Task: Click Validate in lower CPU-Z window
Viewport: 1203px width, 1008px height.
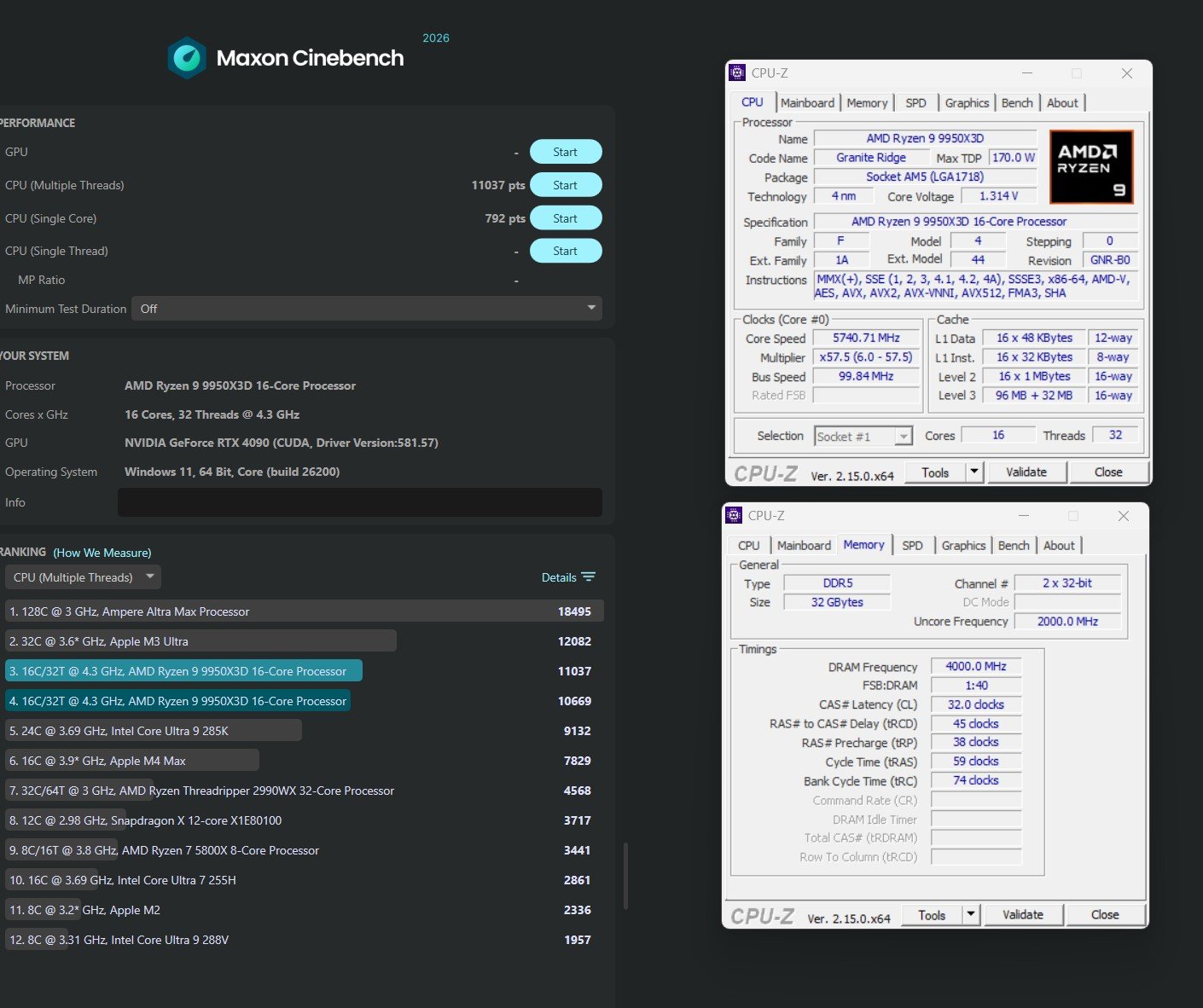Action: click(x=1023, y=915)
